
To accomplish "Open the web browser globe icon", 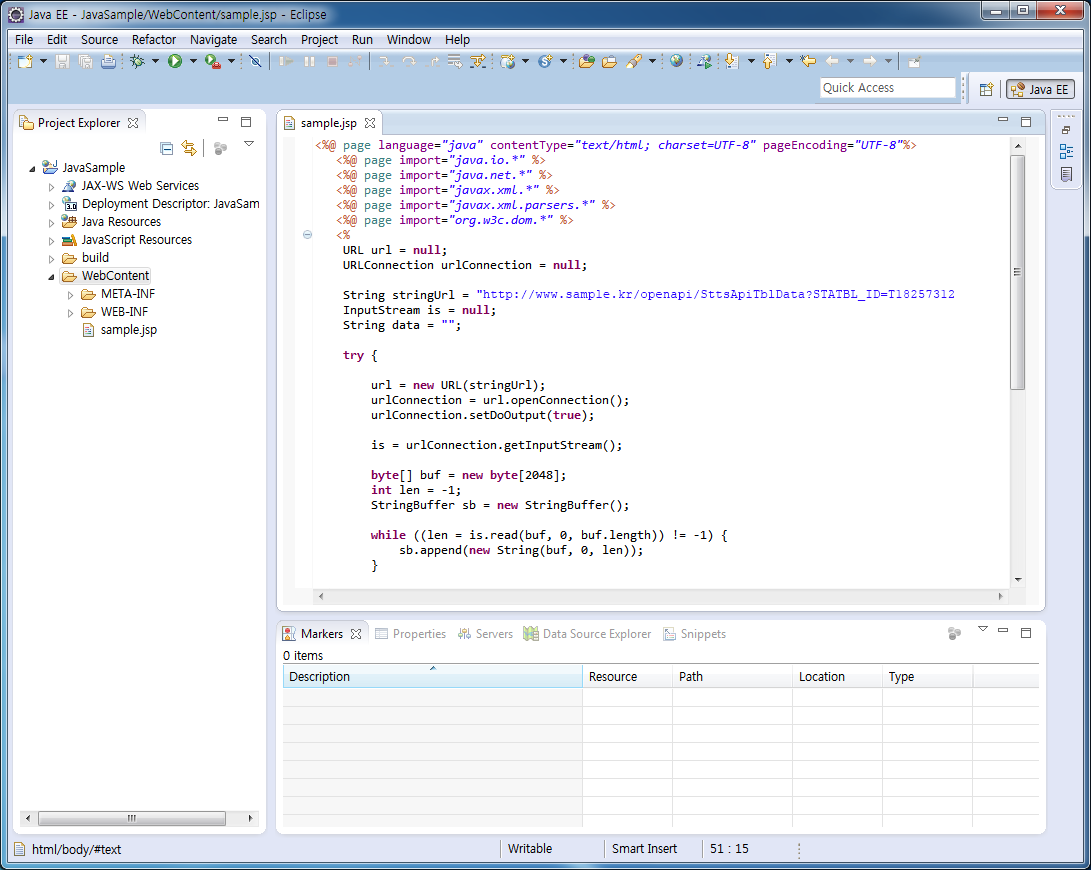I will [x=677, y=62].
